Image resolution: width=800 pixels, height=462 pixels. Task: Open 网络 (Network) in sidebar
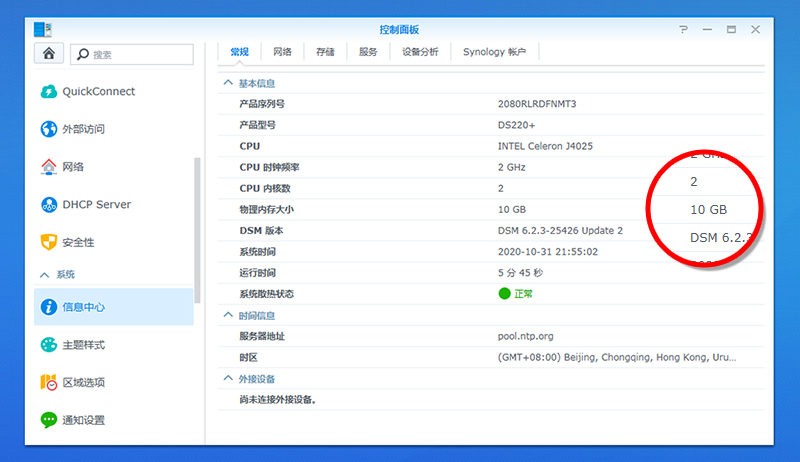(72, 167)
